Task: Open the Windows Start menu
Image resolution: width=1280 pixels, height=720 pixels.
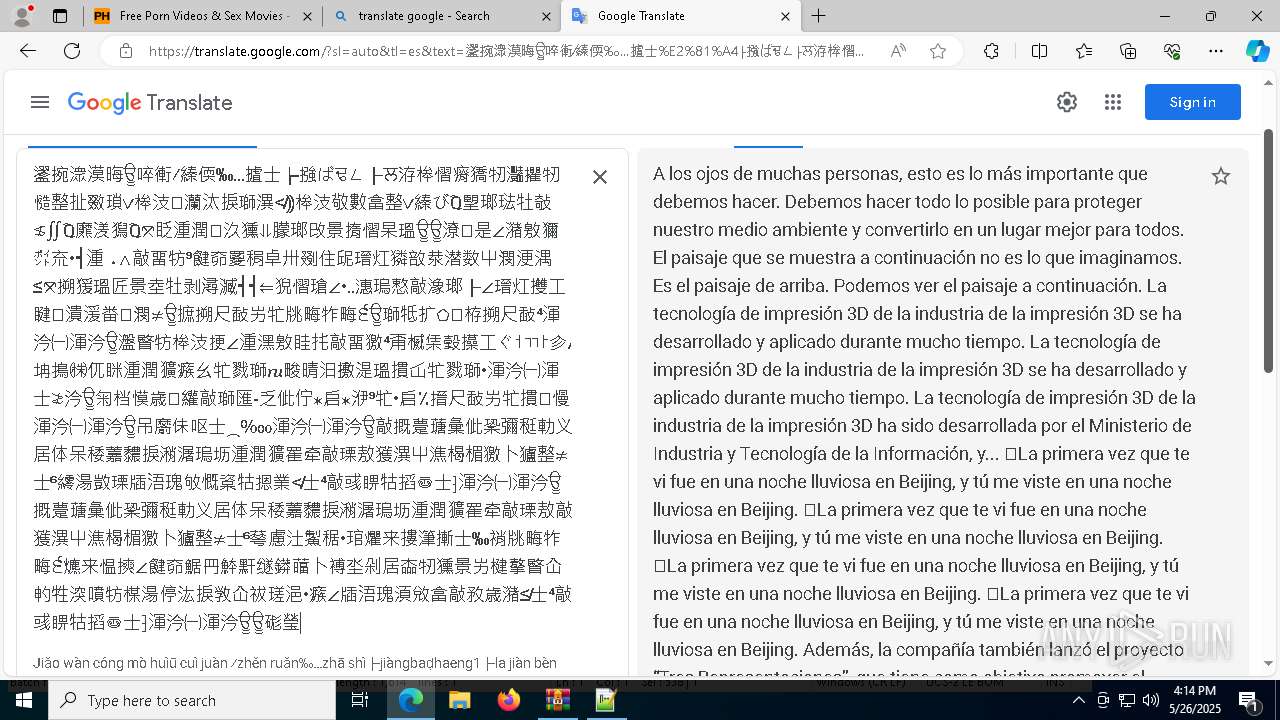Action: [x=23, y=700]
